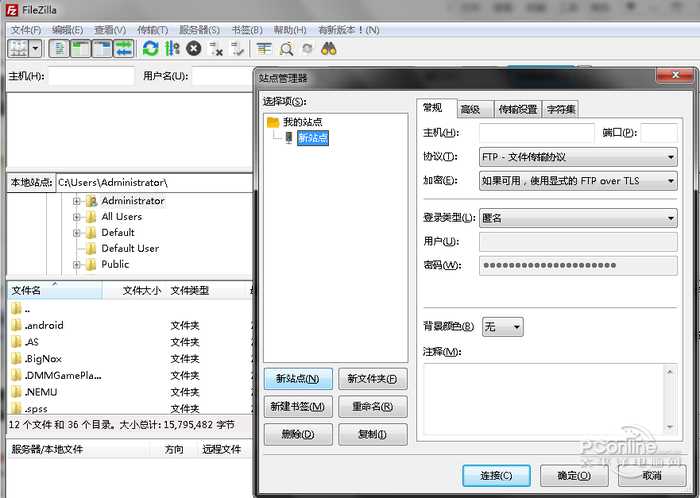Toggle the message log display icon
Viewport: 700px width, 498px height.
59,48
